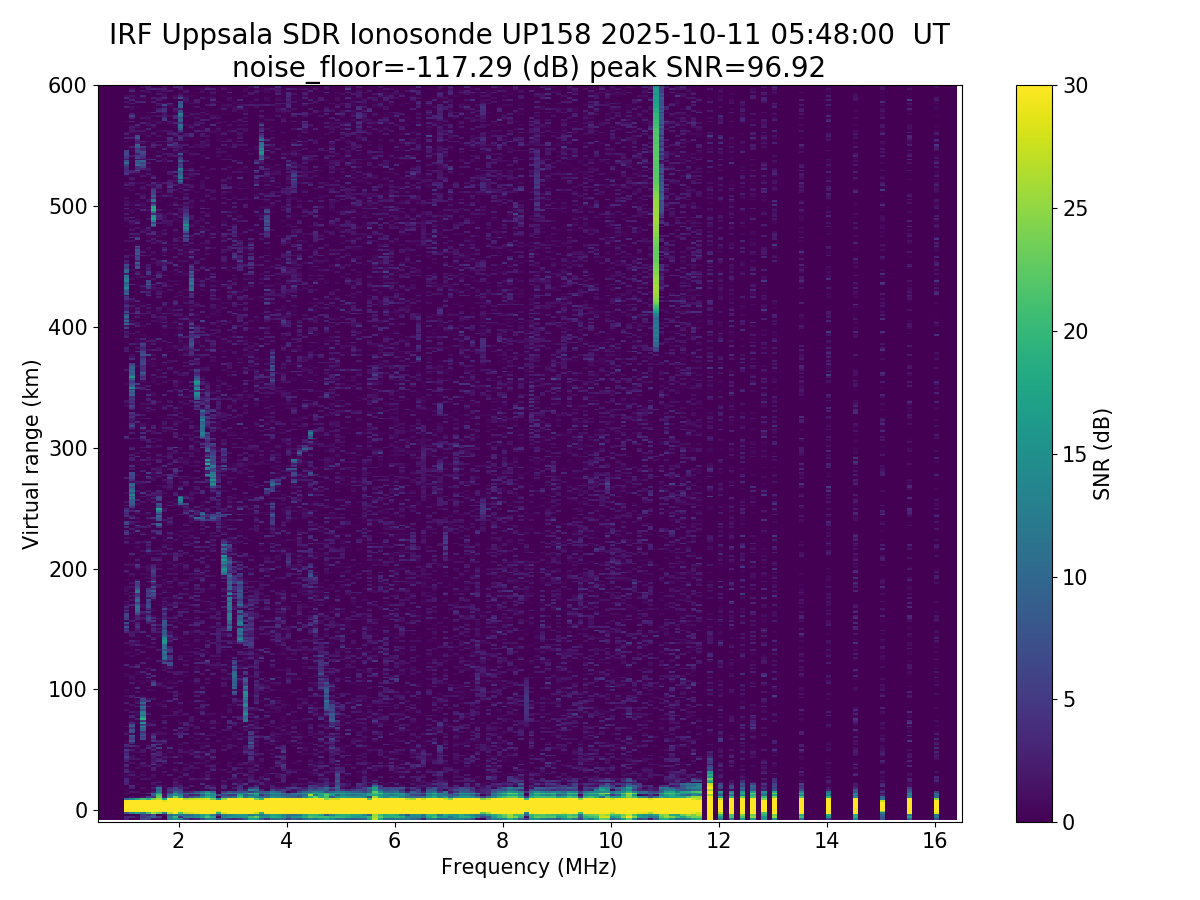Click the 16 tick on the frequency axis

click(x=935, y=840)
